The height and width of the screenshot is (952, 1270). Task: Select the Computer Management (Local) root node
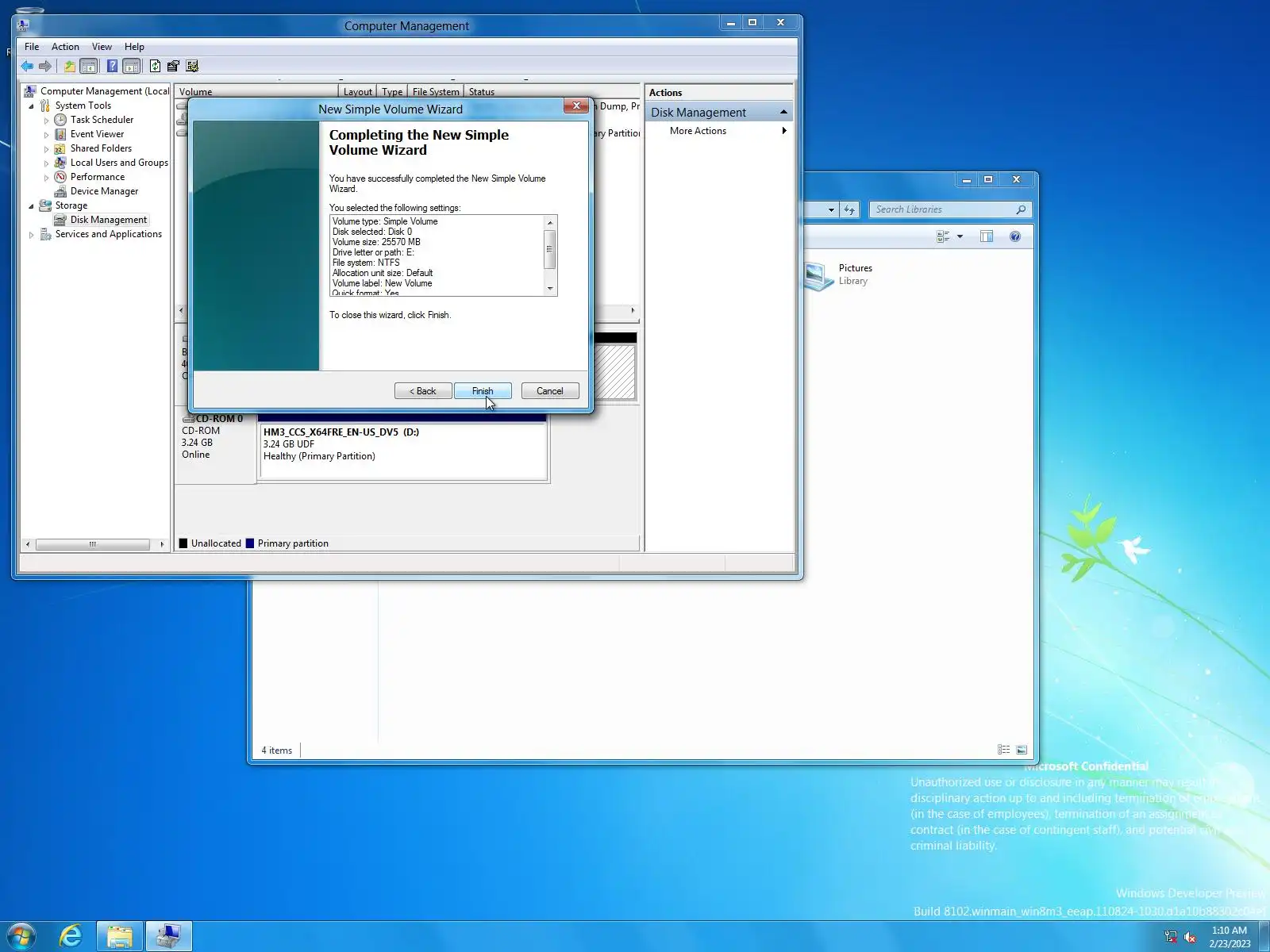(x=105, y=91)
